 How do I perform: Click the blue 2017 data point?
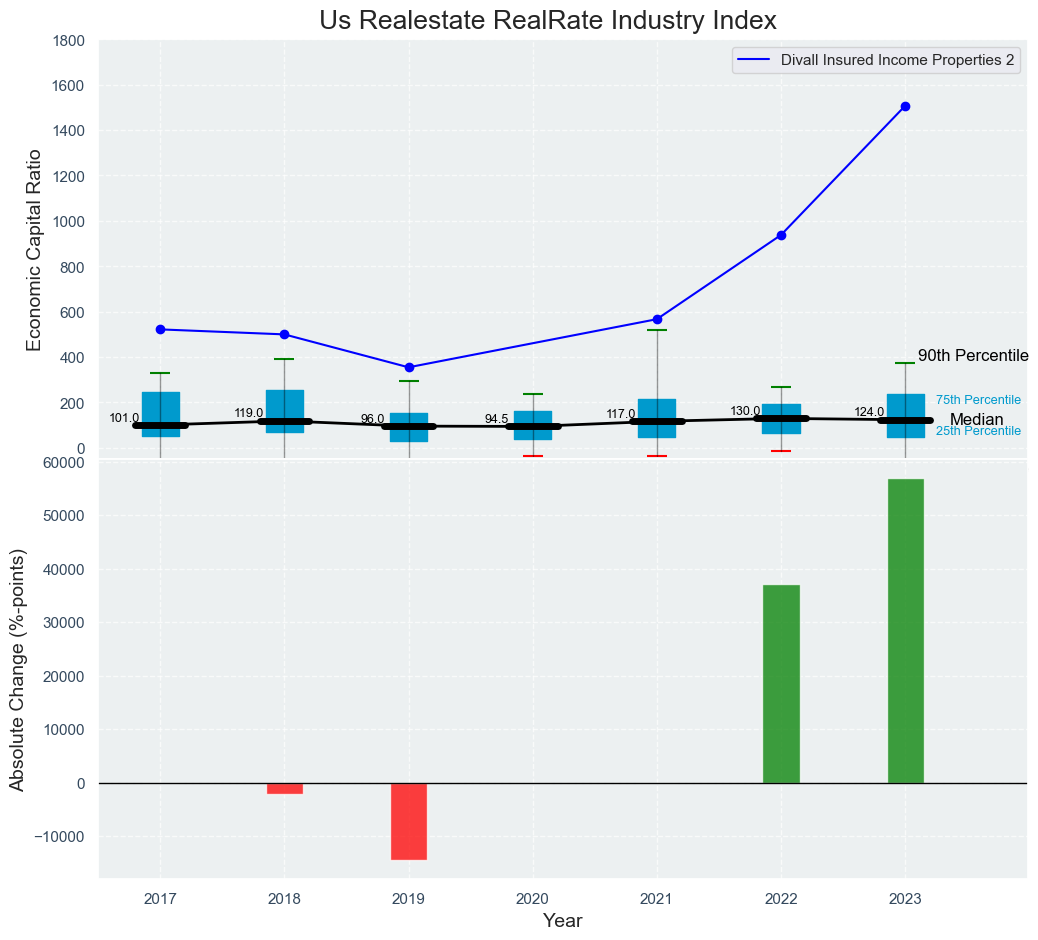[x=160, y=329]
